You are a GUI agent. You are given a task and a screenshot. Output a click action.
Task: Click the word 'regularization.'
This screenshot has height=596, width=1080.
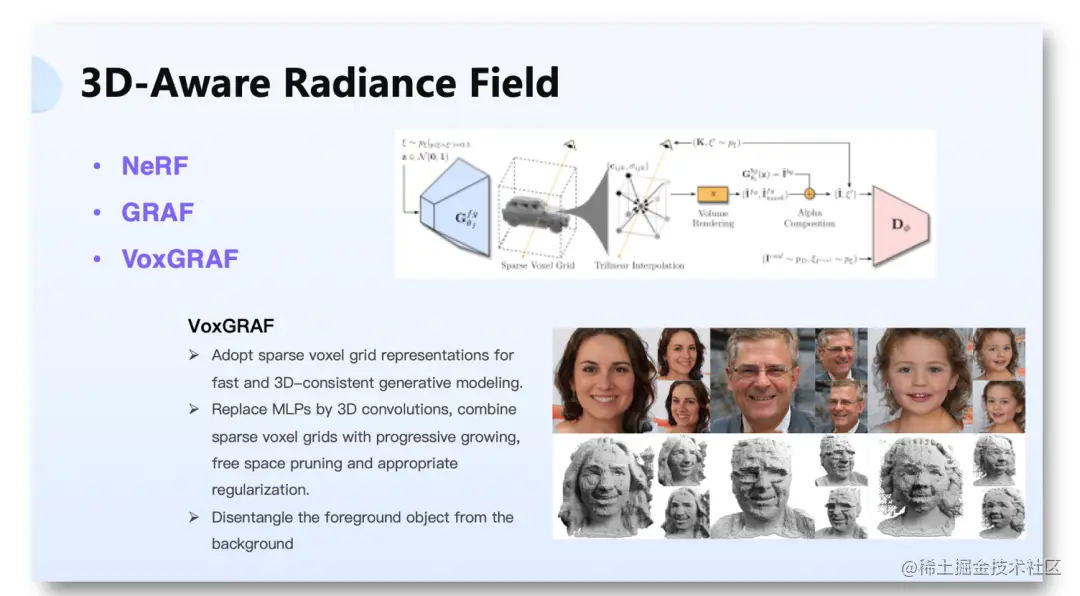click(260, 490)
